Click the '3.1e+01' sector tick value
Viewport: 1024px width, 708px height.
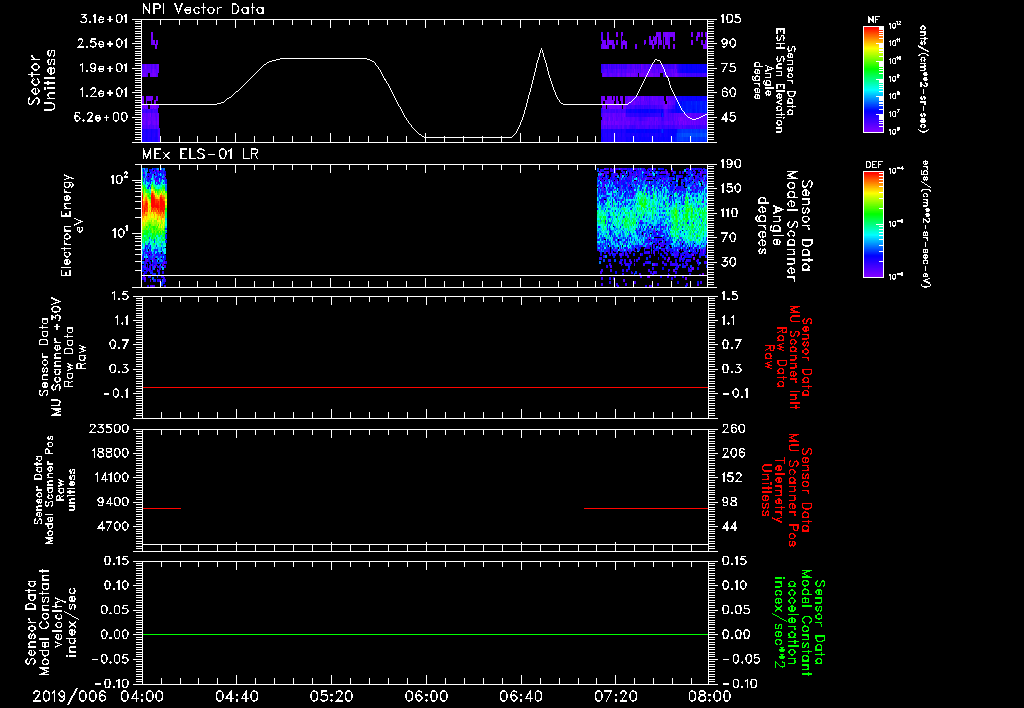(x=104, y=18)
